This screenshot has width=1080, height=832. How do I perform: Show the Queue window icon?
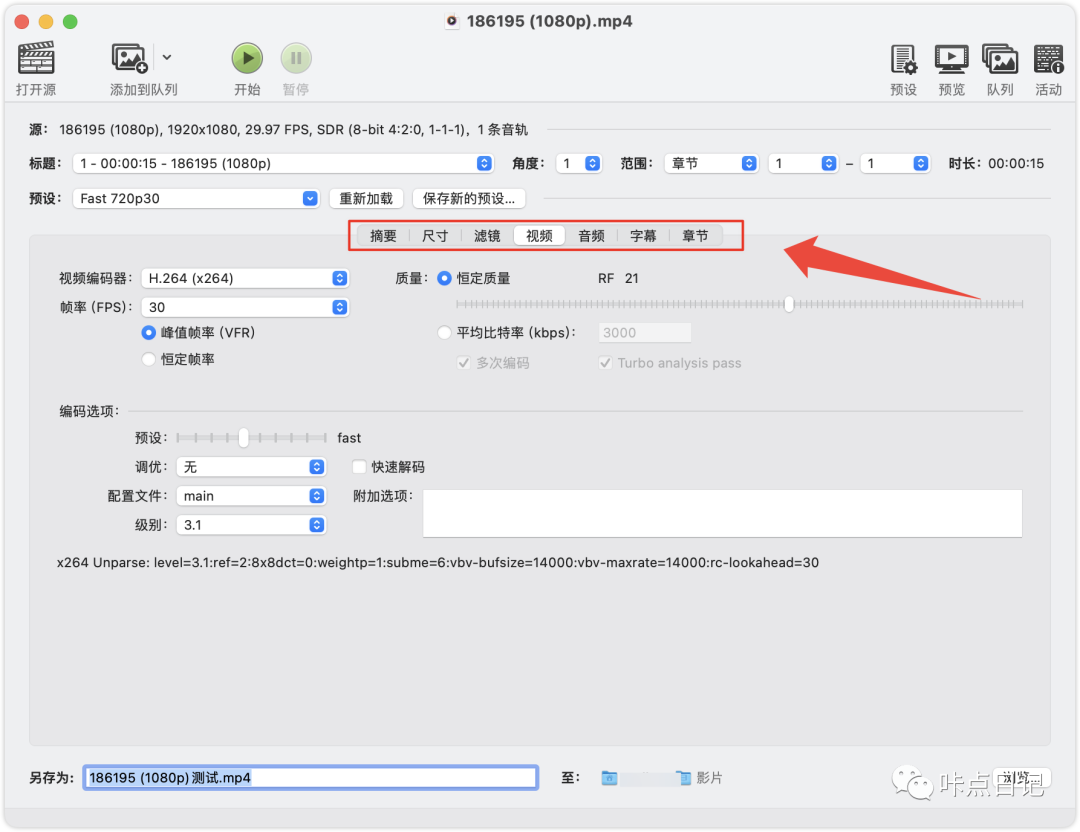[x=999, y=59]
